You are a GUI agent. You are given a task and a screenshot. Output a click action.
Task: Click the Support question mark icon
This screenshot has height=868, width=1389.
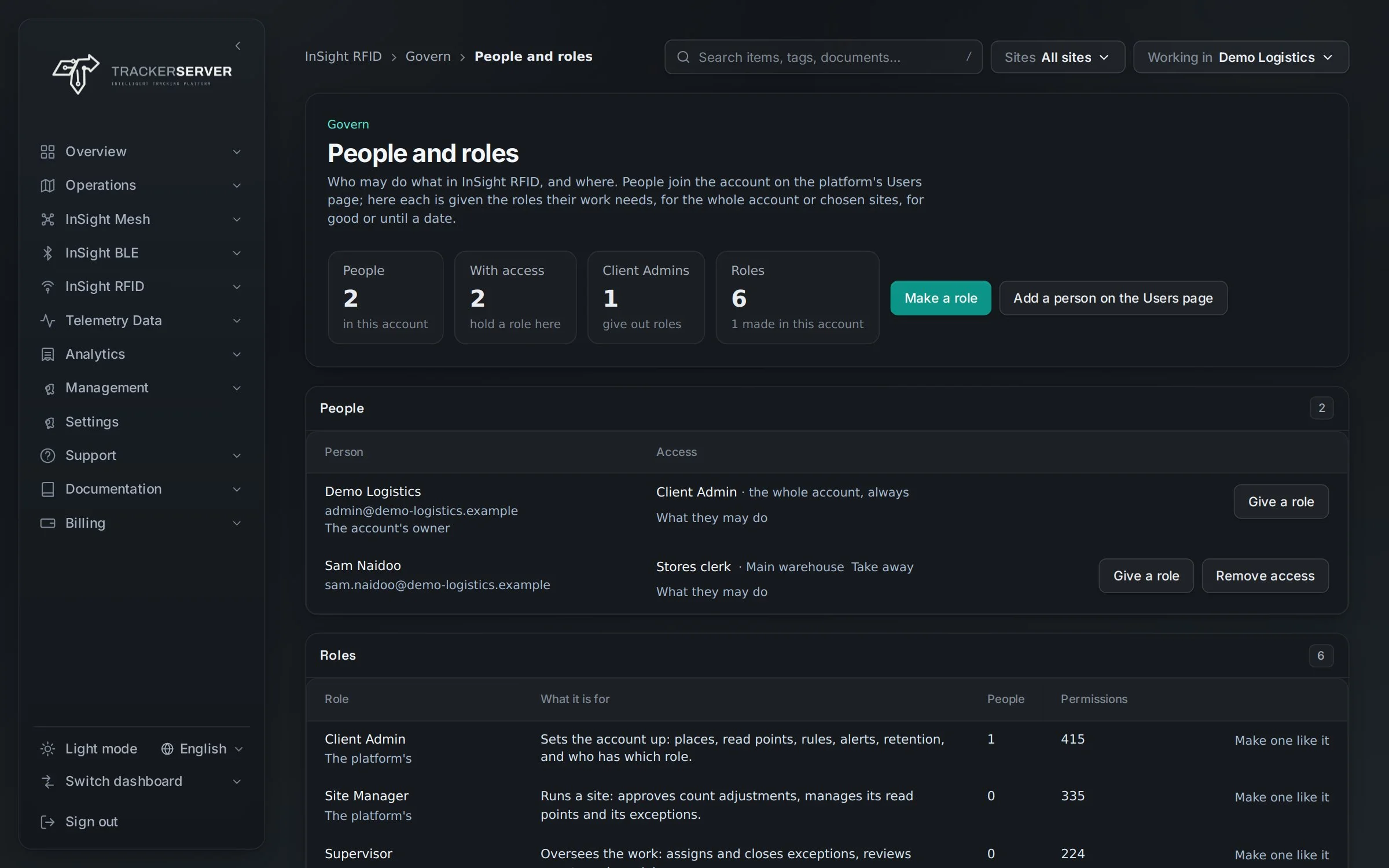click(47, 455)
